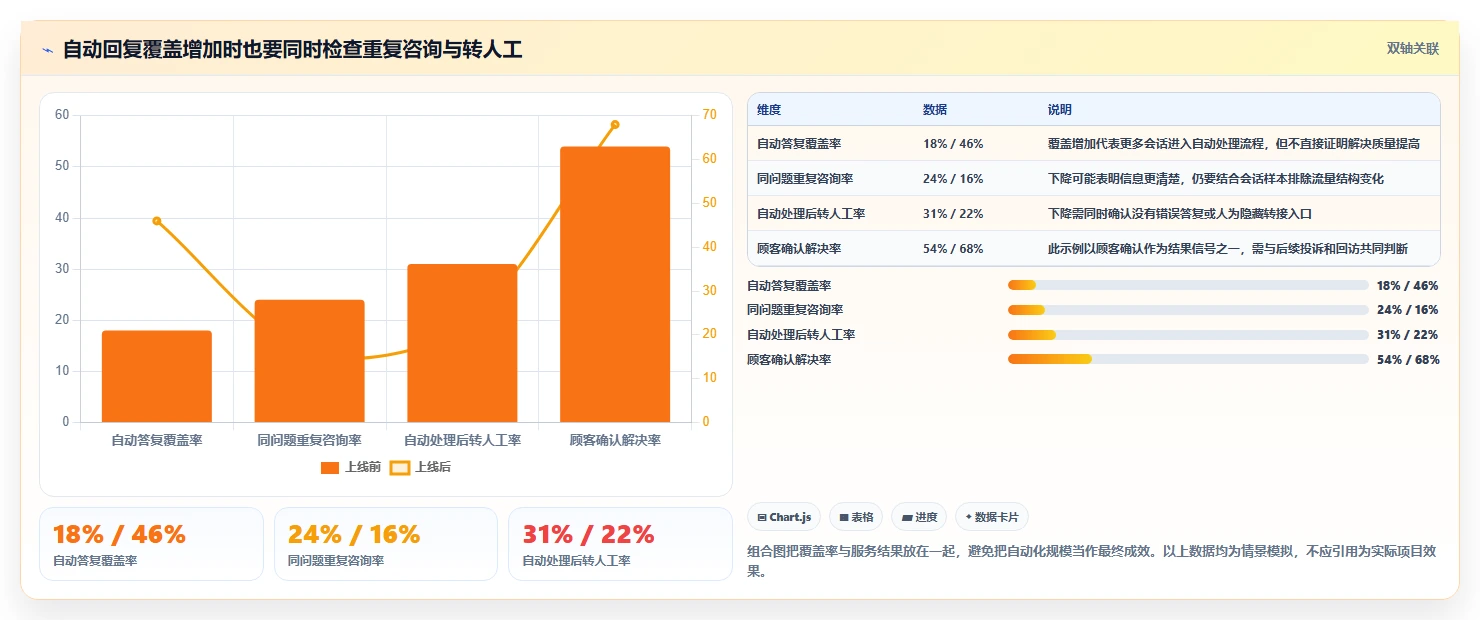Click the line point above 自动答复覆盖率 bar
The width and height of the screenshot is (1480, 620).
tap(157, 221)
